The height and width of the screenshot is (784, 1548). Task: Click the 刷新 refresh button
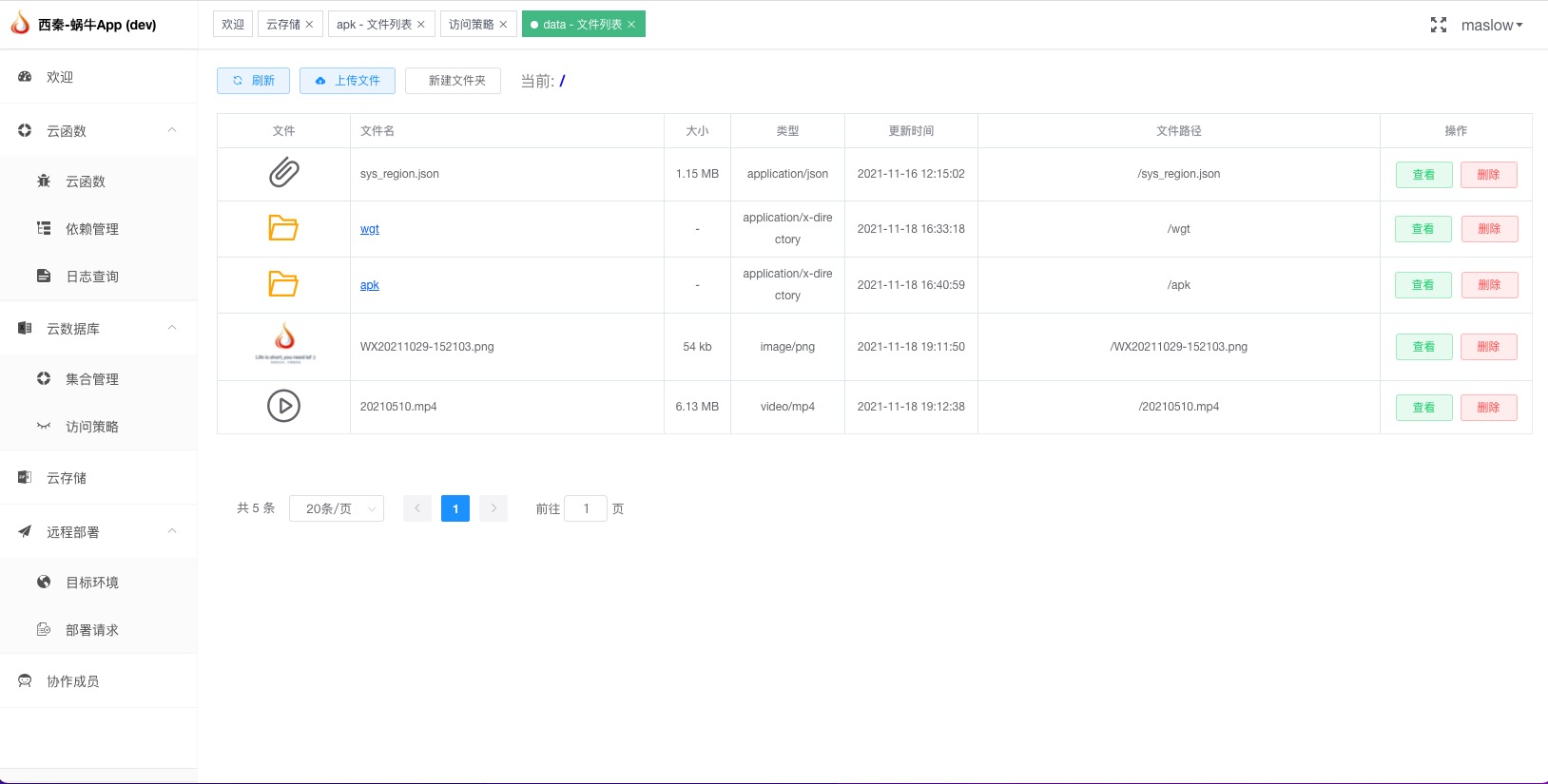[253, 81]
